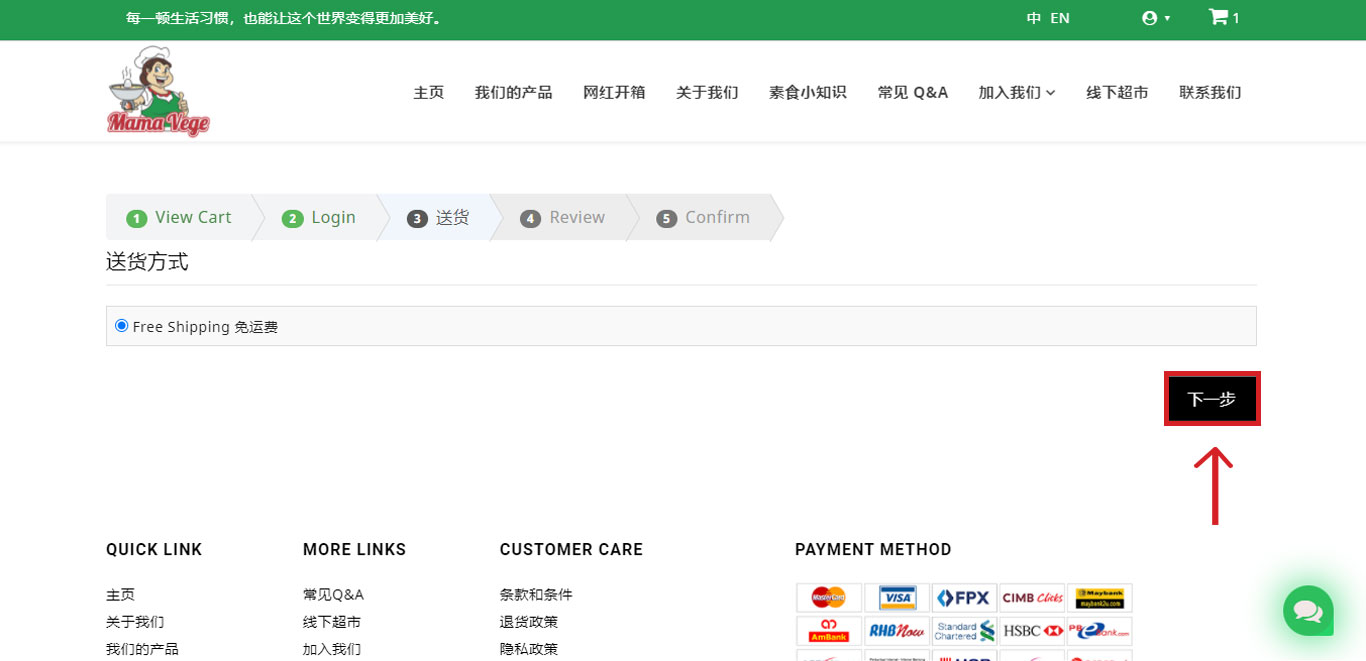The height and width of the screenshot is (661, 1366).
Task: Open the 常见Q&A footer link
Action: 333,595
